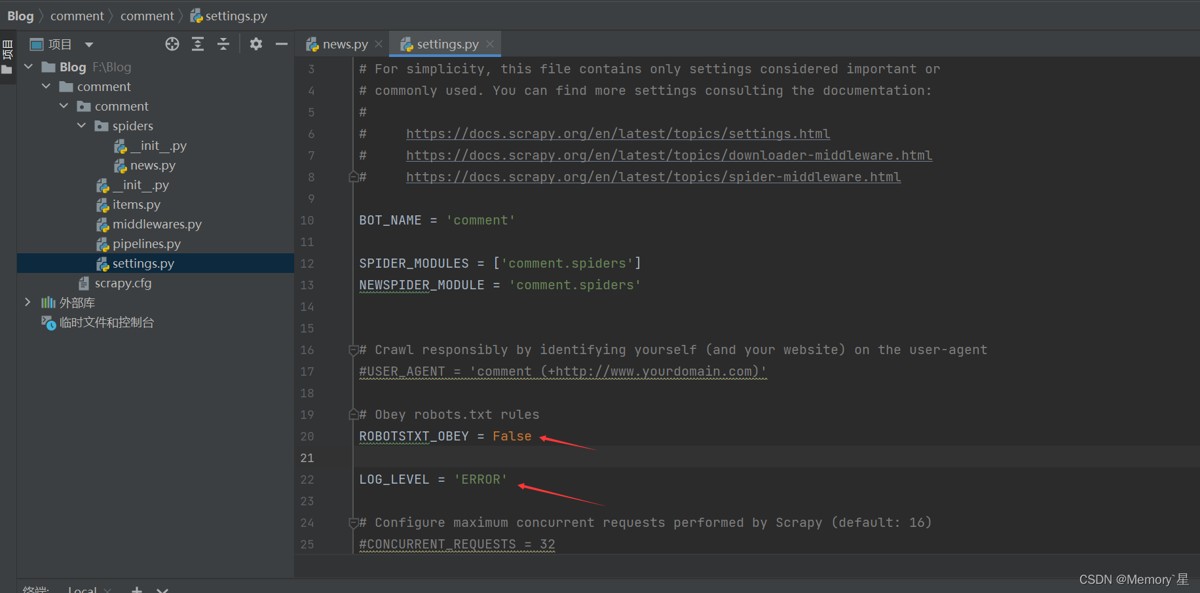The height and width of the screenshot is (593, 1200).
Task: Close the news.py editor tab
Action: [378, 44]
